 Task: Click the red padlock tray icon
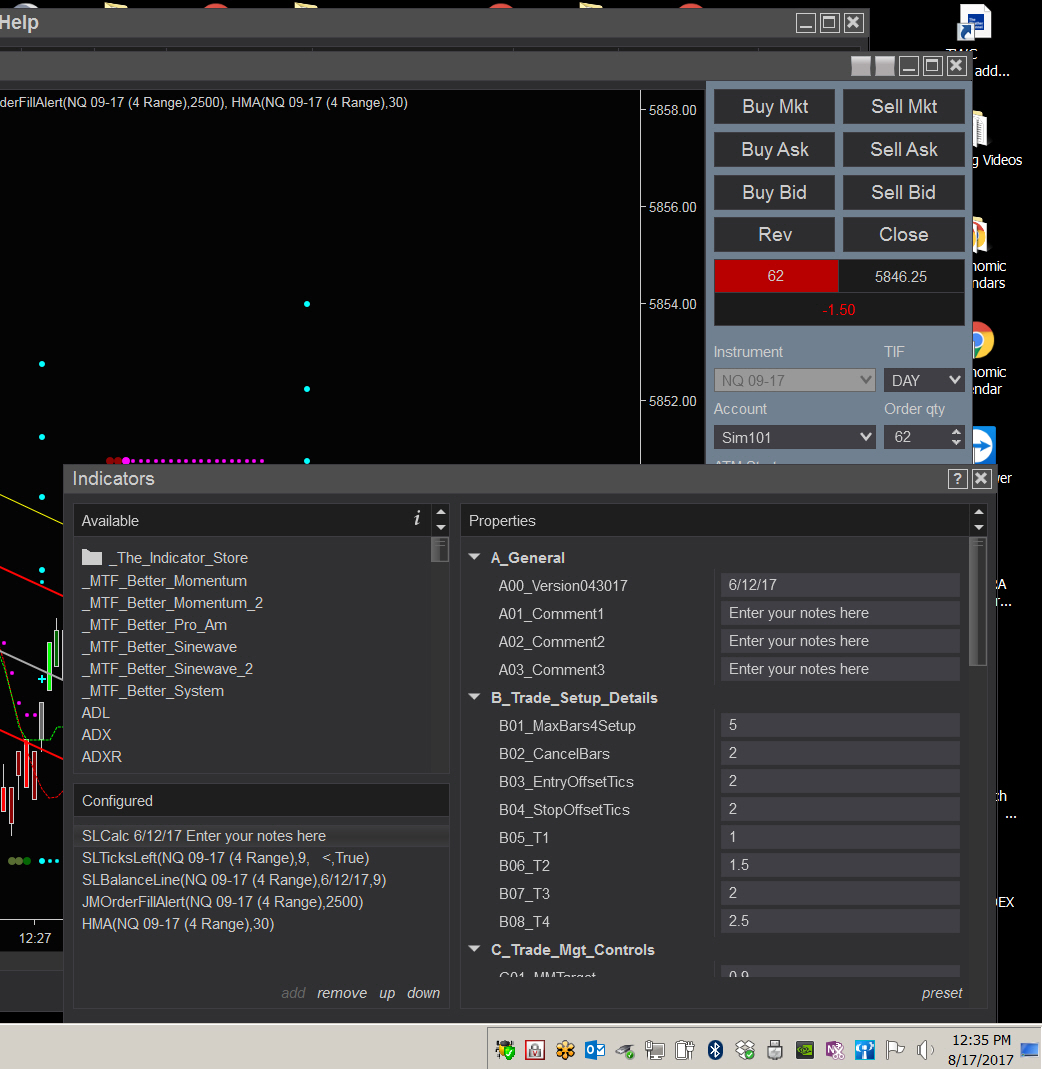[535, 1050]
